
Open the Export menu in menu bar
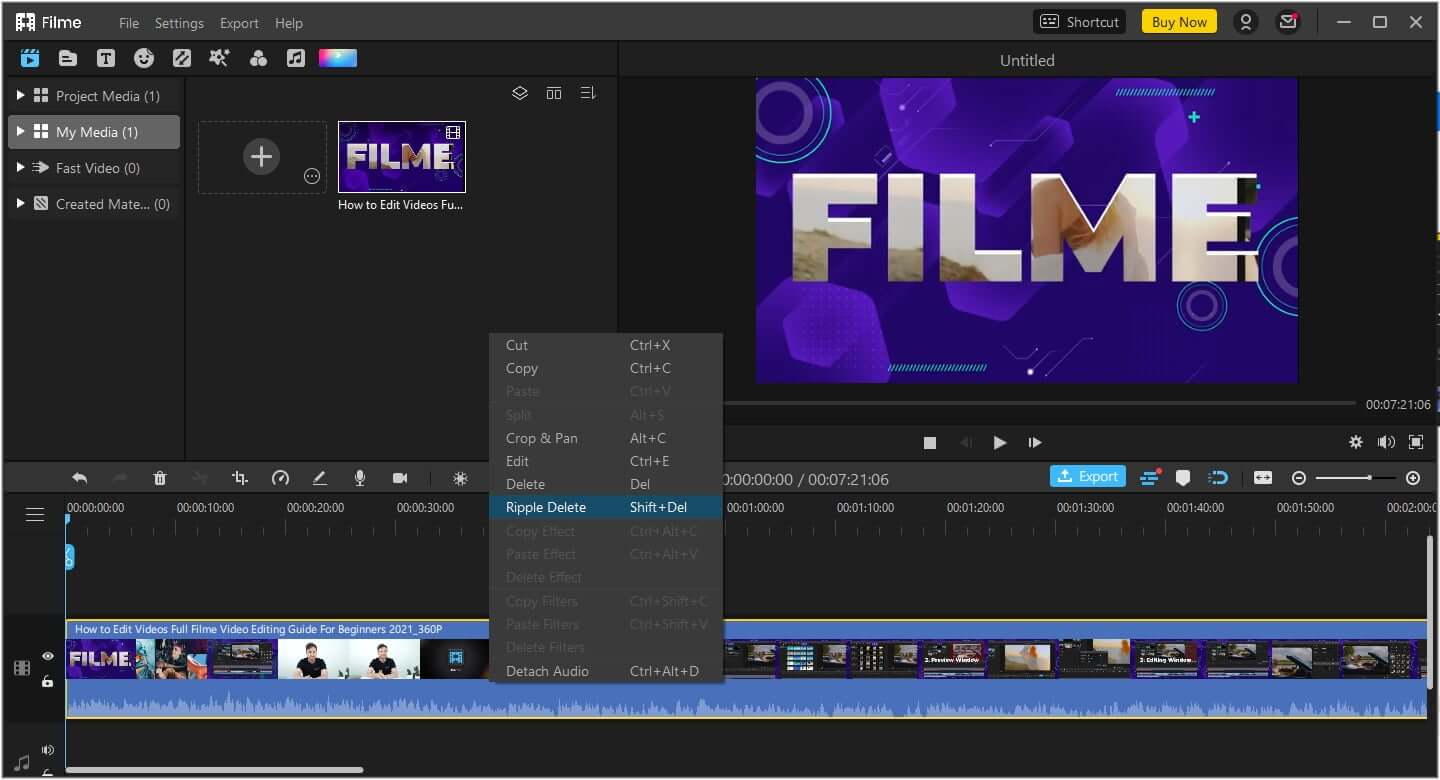click(239, 23)
